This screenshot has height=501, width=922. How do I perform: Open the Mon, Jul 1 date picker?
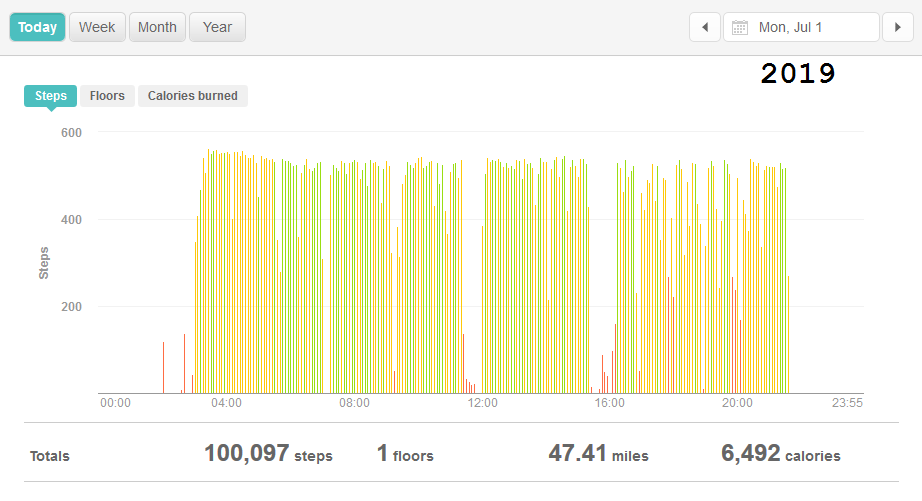point(801,27)
